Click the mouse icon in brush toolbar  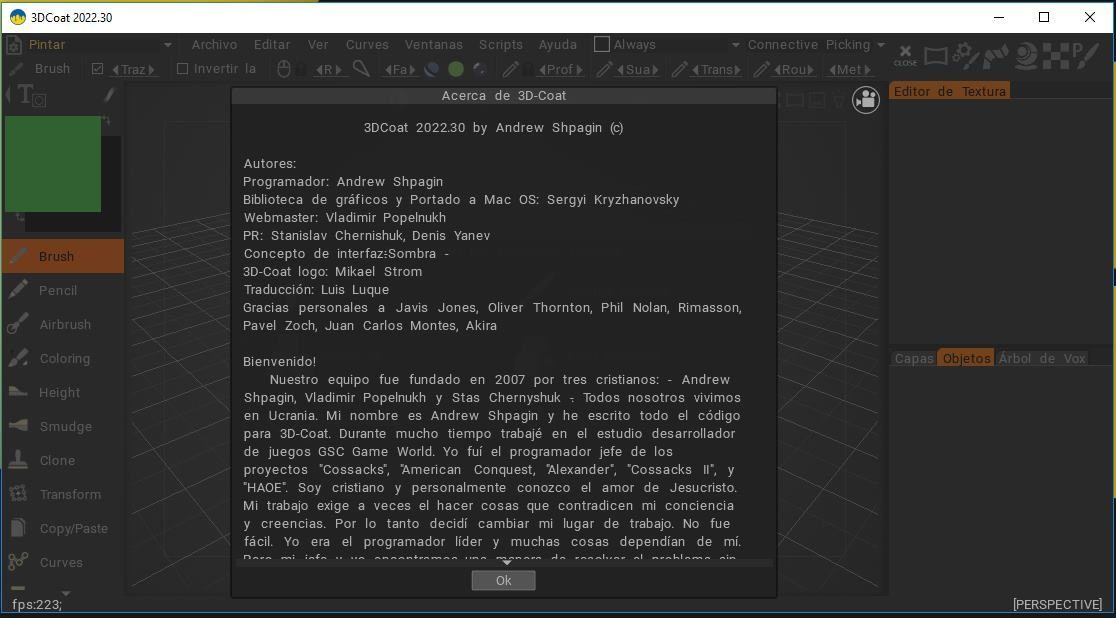[x=283, y=69]
